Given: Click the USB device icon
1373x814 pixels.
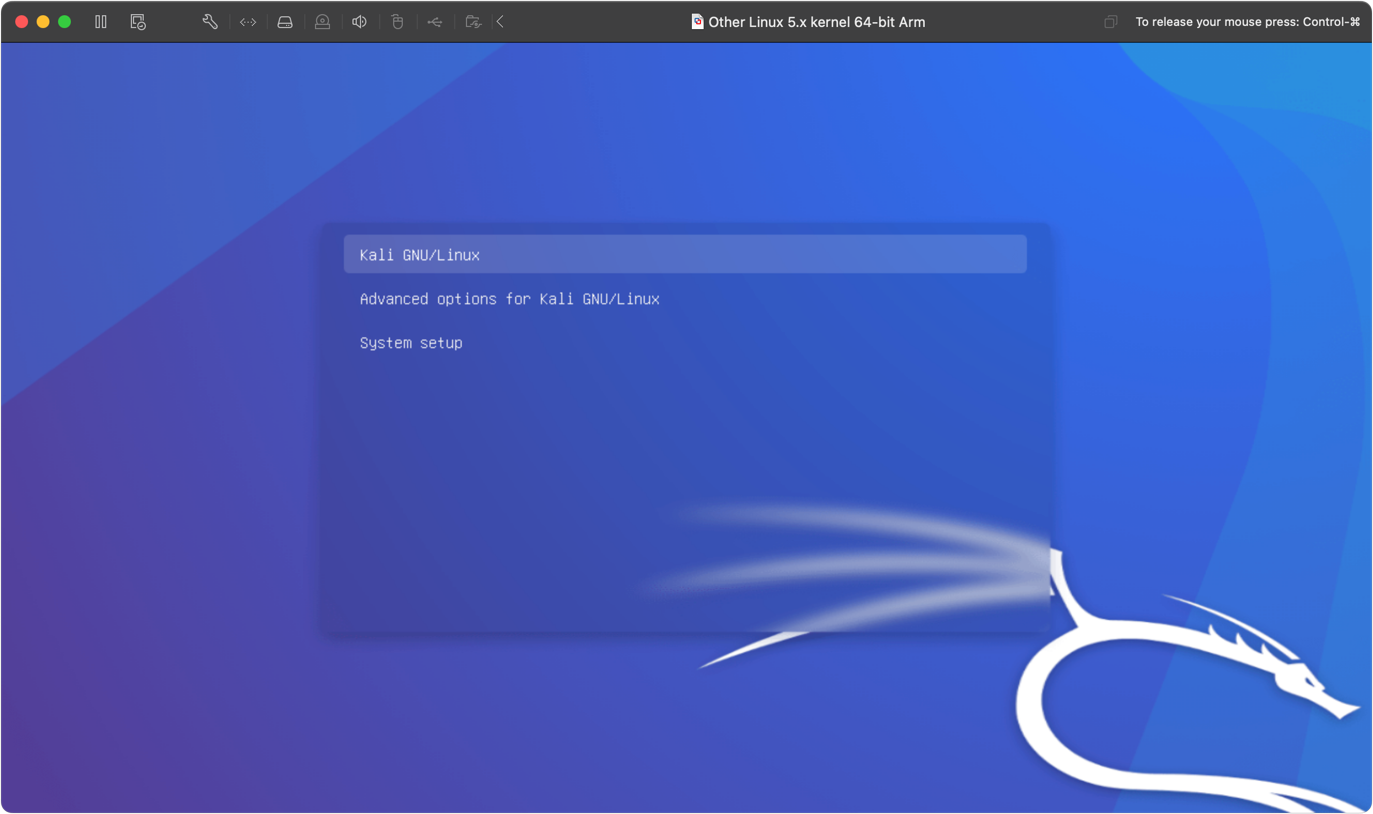Looking at the screenshot, I should 435,22.
